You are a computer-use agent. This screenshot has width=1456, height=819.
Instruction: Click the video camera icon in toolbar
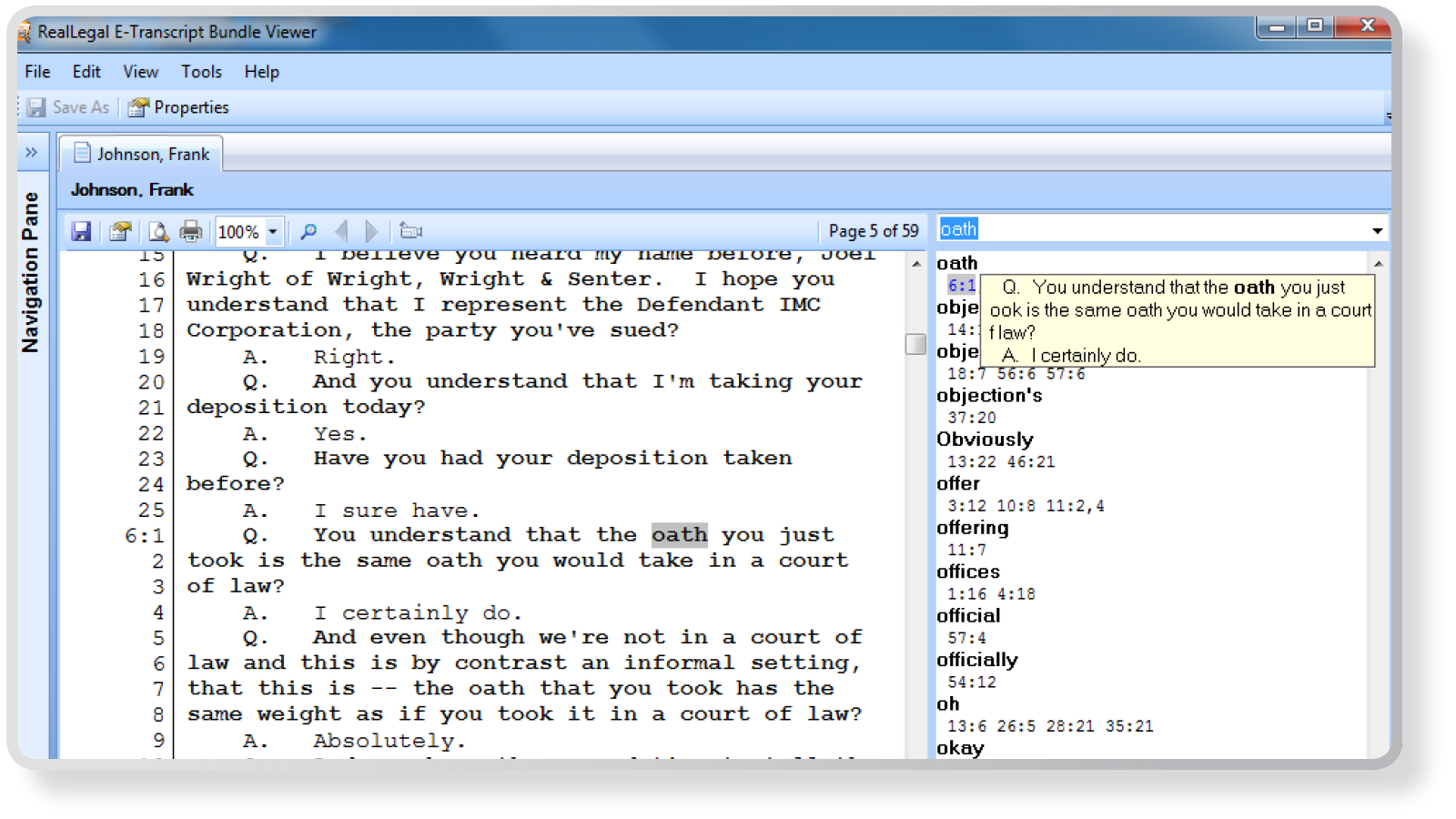(x=411, y=231)
